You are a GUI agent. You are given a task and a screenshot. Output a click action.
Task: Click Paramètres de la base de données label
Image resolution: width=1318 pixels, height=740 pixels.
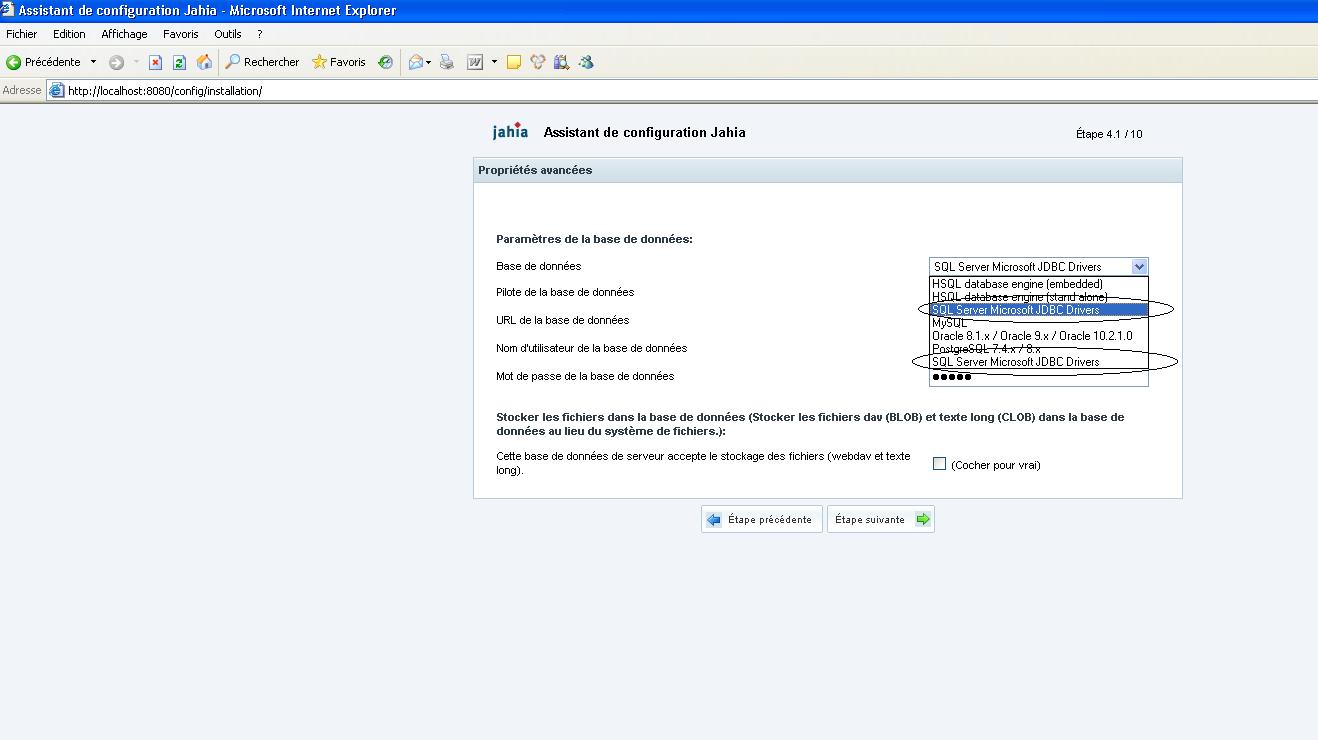[x=594, y=239]
